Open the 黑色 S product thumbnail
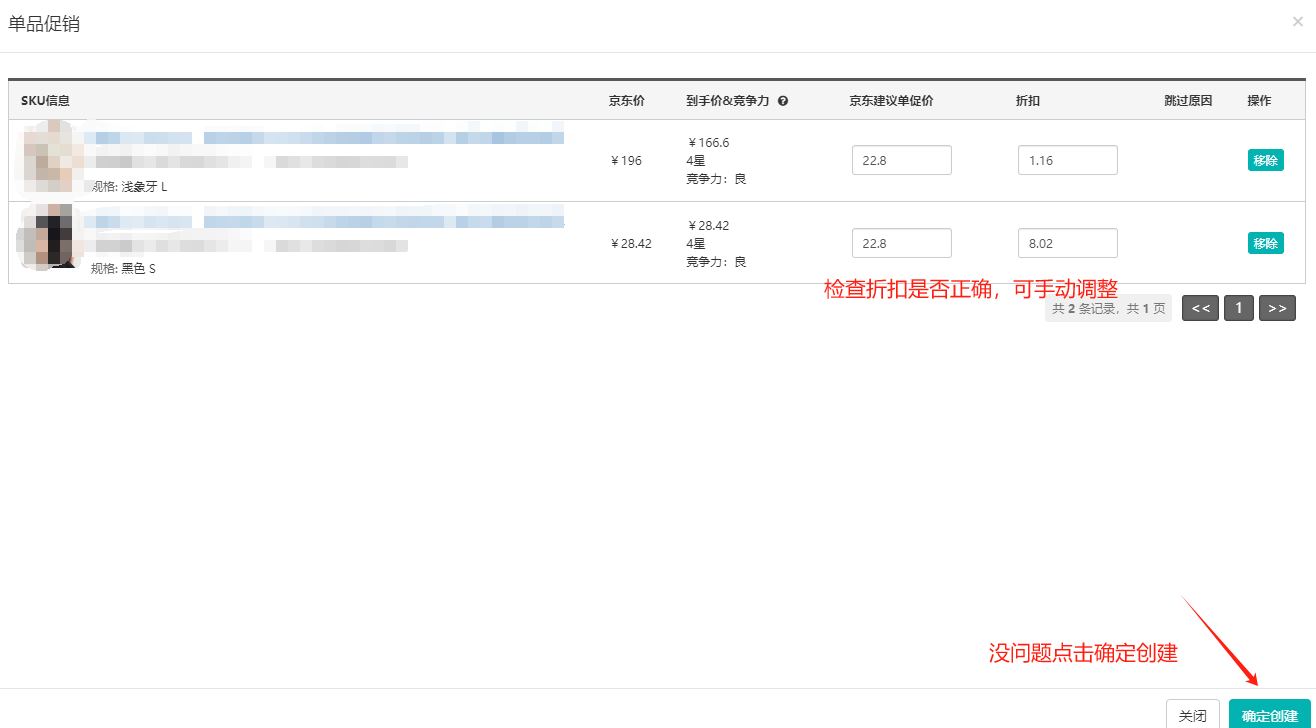Viewport: 1316px width, 728px height. 48,237
